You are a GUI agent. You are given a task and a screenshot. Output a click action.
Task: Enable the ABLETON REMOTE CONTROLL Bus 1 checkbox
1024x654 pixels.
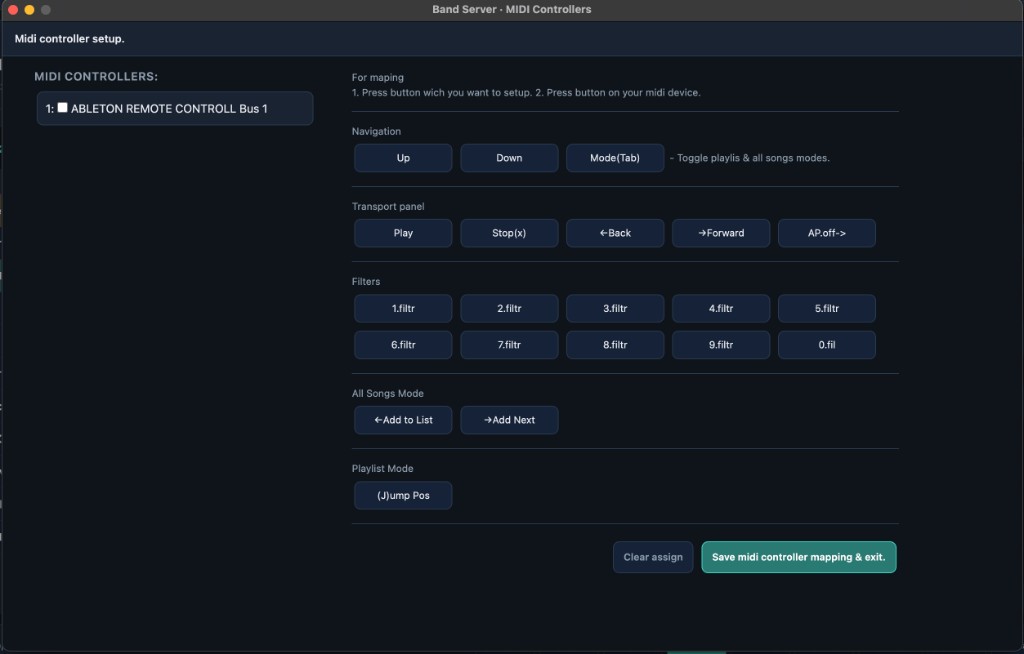[63, 108]
